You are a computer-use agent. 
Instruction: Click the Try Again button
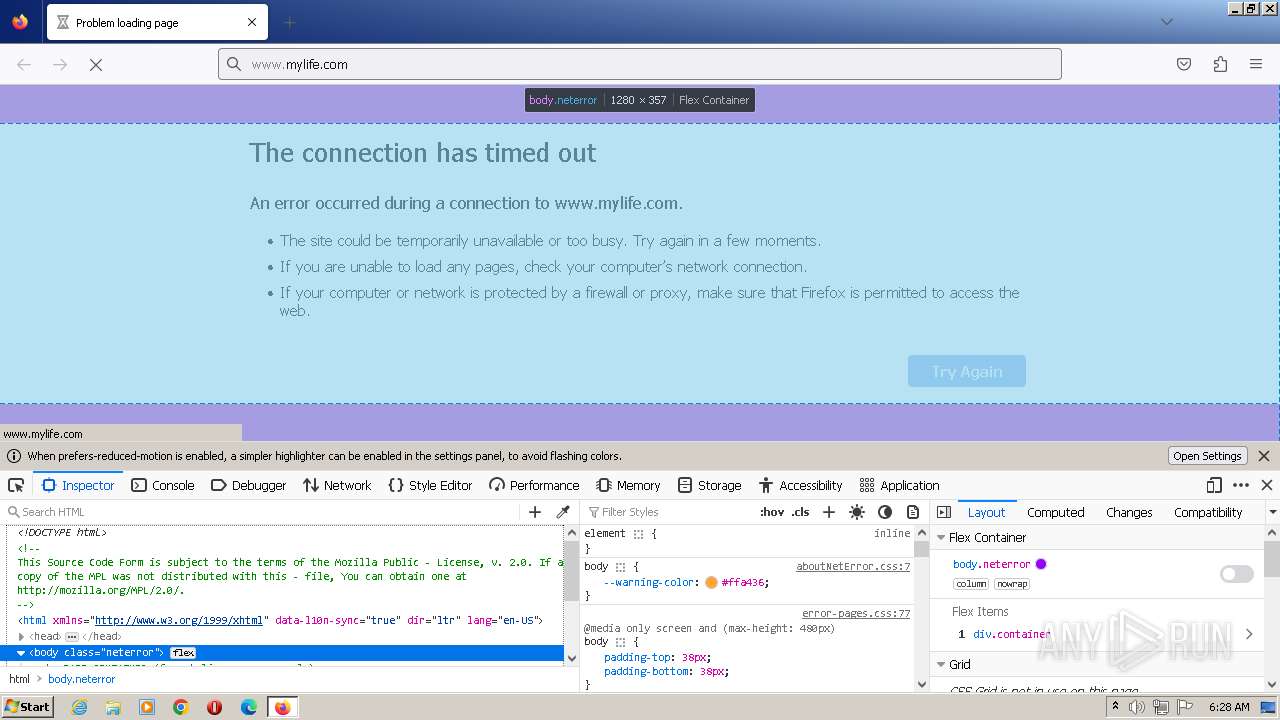point(967,371)
